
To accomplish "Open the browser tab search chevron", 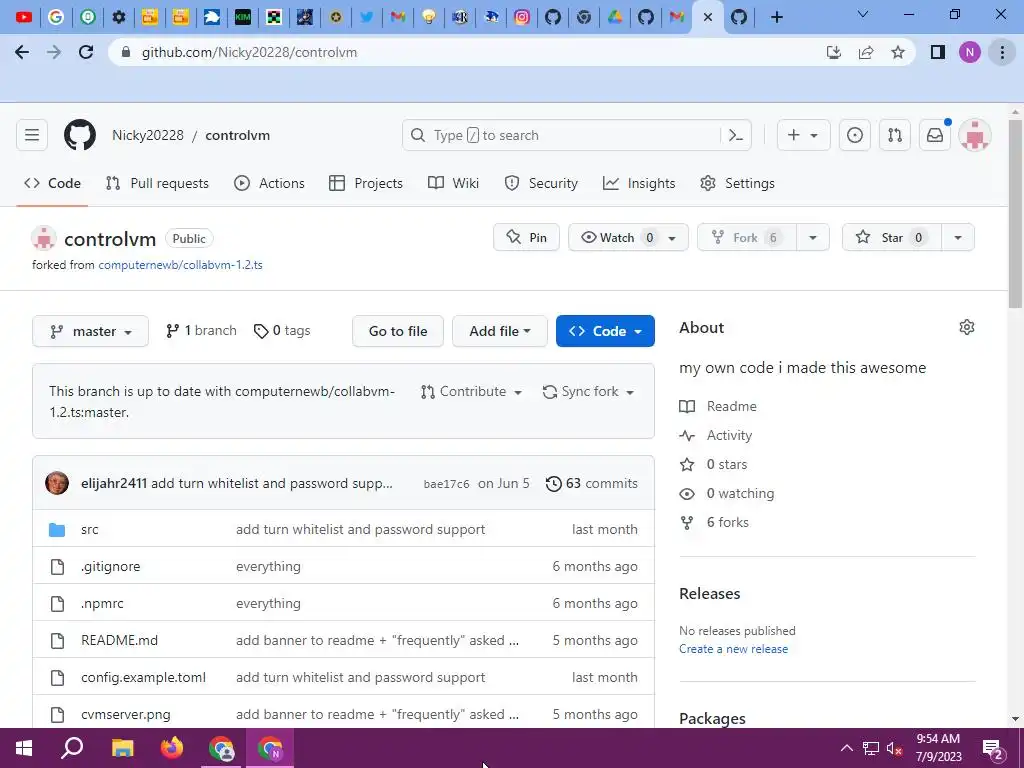I will (863, 14).
